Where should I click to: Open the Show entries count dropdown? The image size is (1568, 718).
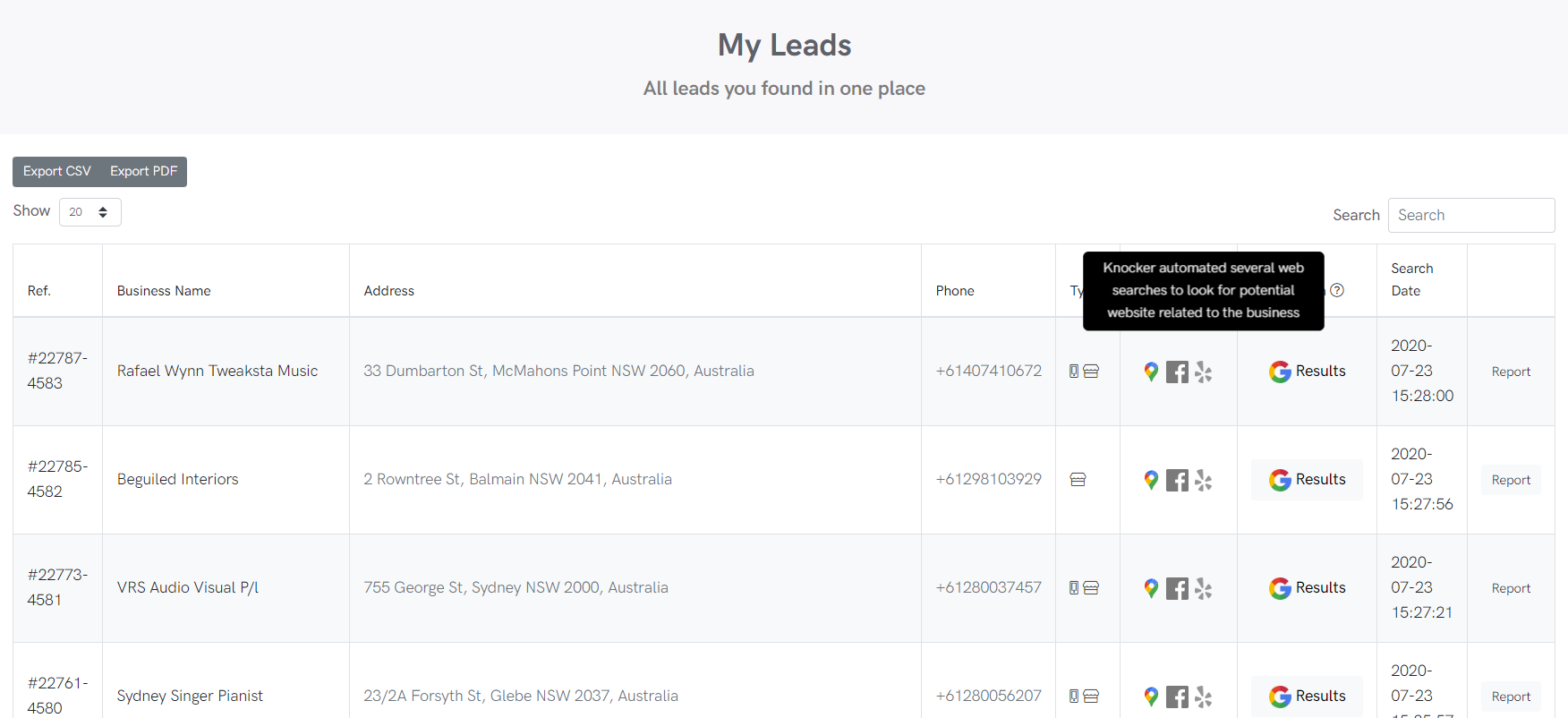coord(89,212)
